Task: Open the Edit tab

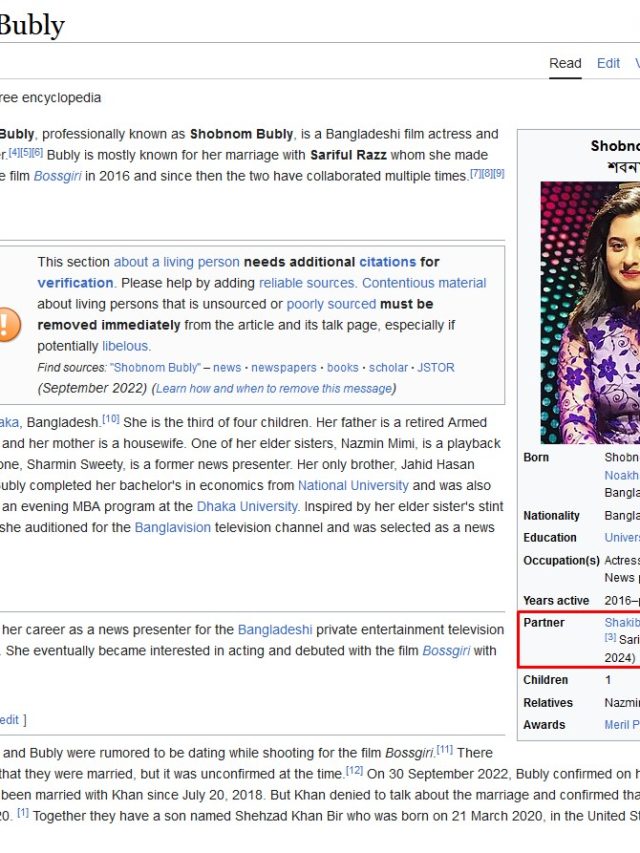Action: [608, 63]
